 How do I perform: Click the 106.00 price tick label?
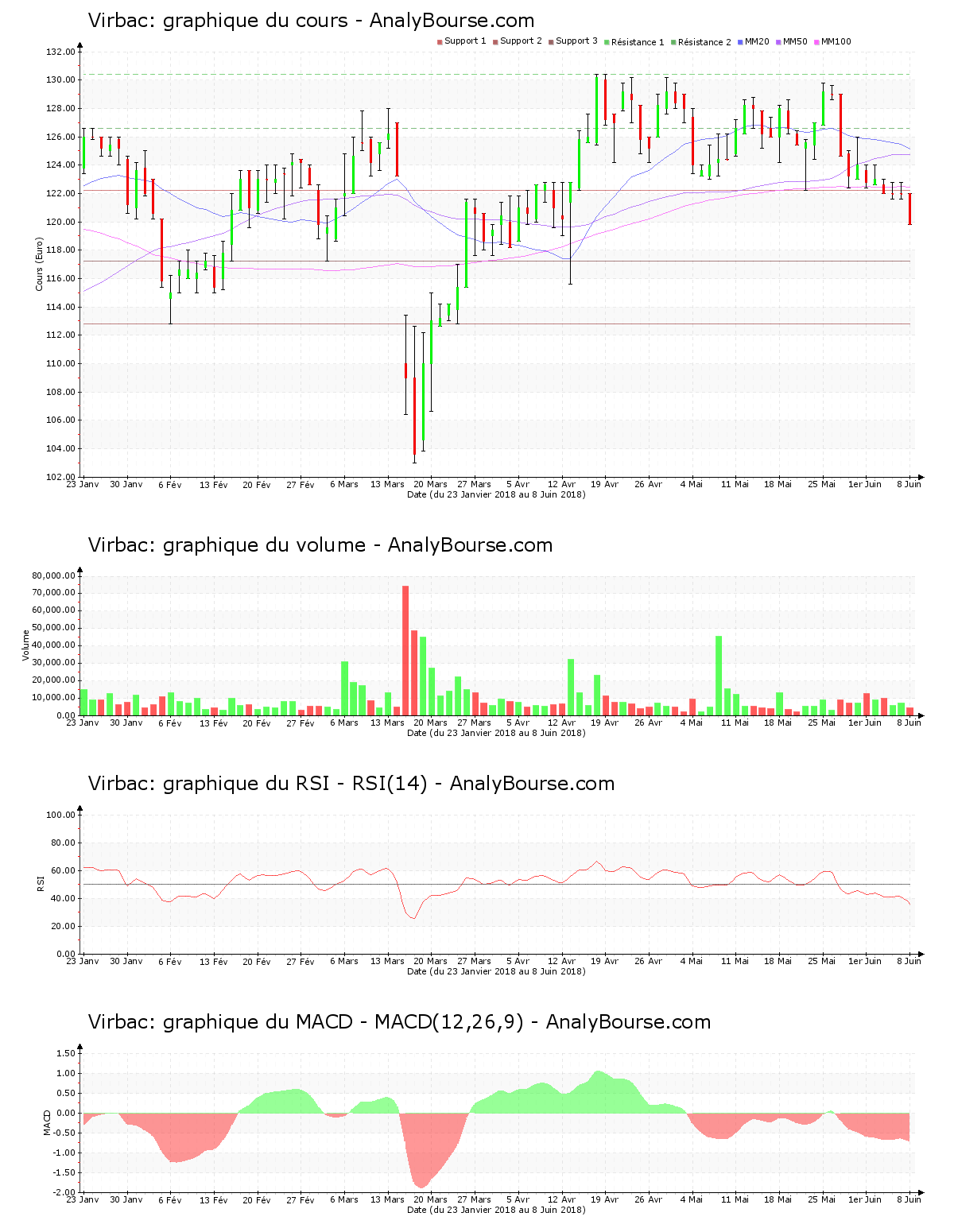pyautogui.click(x=60, y=420)
